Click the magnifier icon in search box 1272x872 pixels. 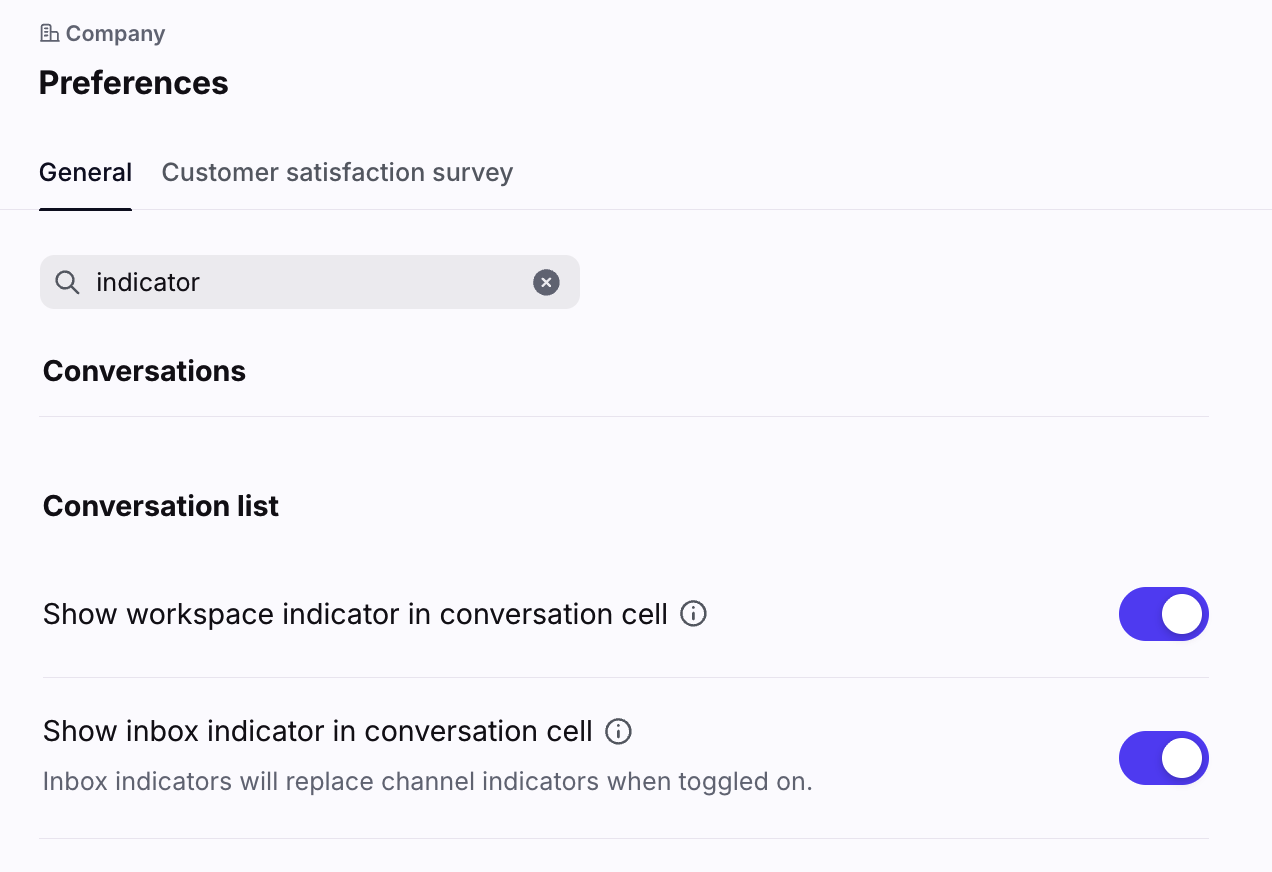(x=67, y=283)
